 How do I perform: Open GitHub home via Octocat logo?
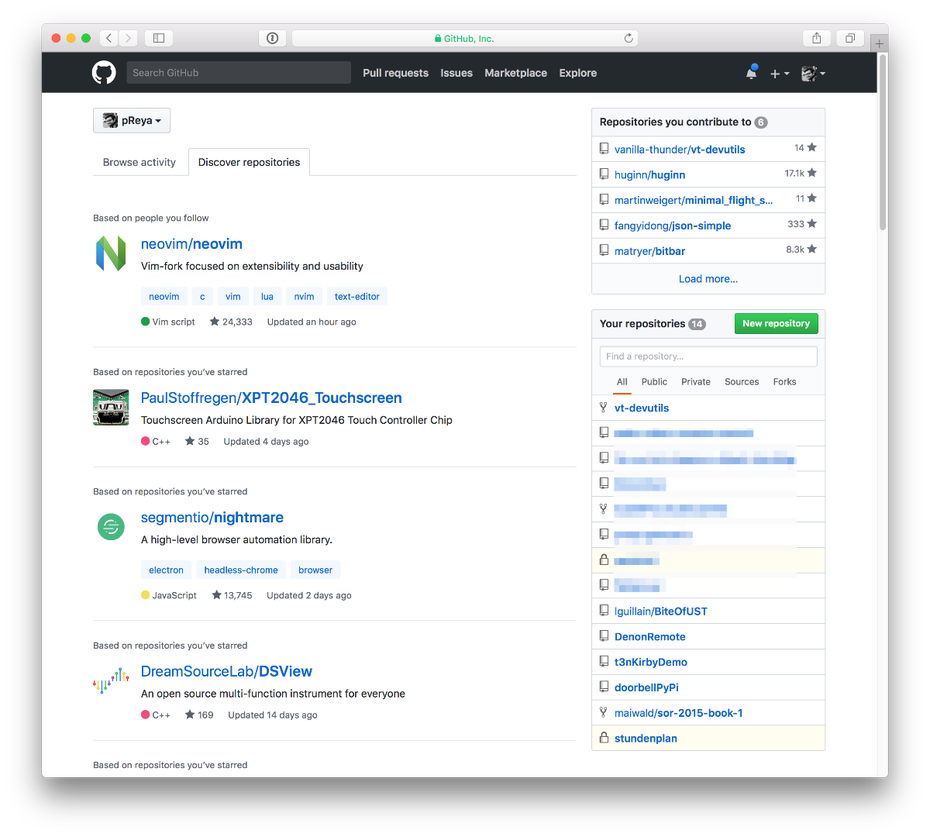[x=104, y=73]
